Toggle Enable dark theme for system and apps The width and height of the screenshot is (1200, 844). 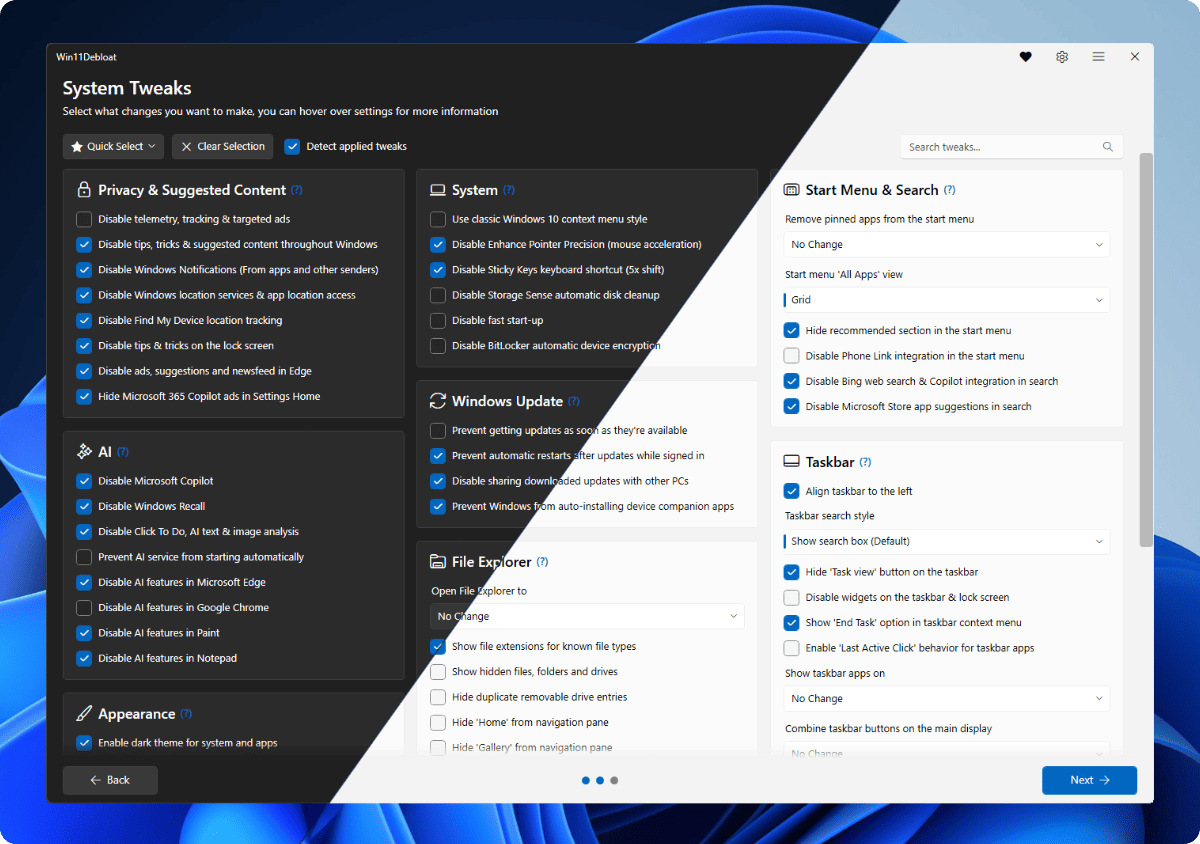84,743
